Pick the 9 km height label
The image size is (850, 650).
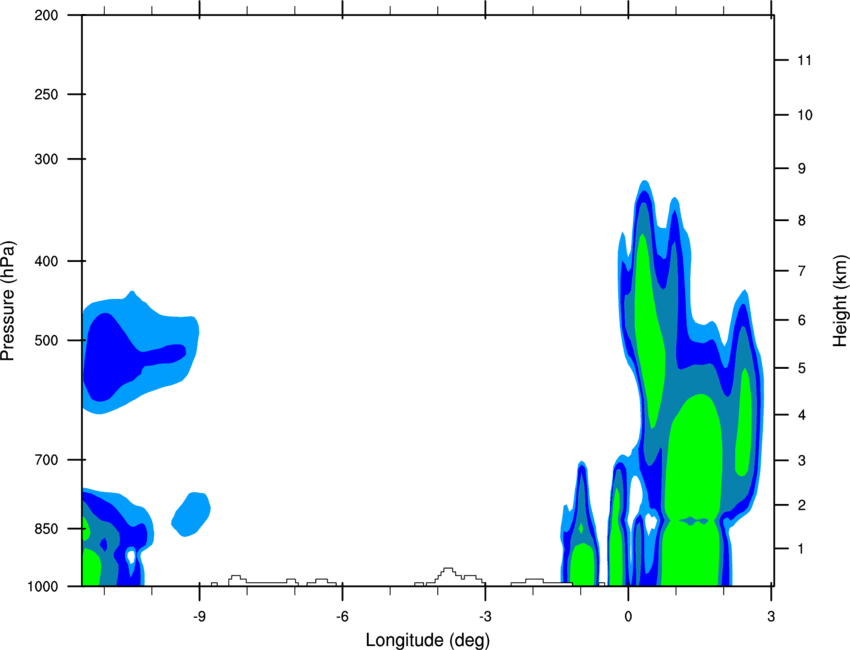pyautogui.click(x=801, y=169)
